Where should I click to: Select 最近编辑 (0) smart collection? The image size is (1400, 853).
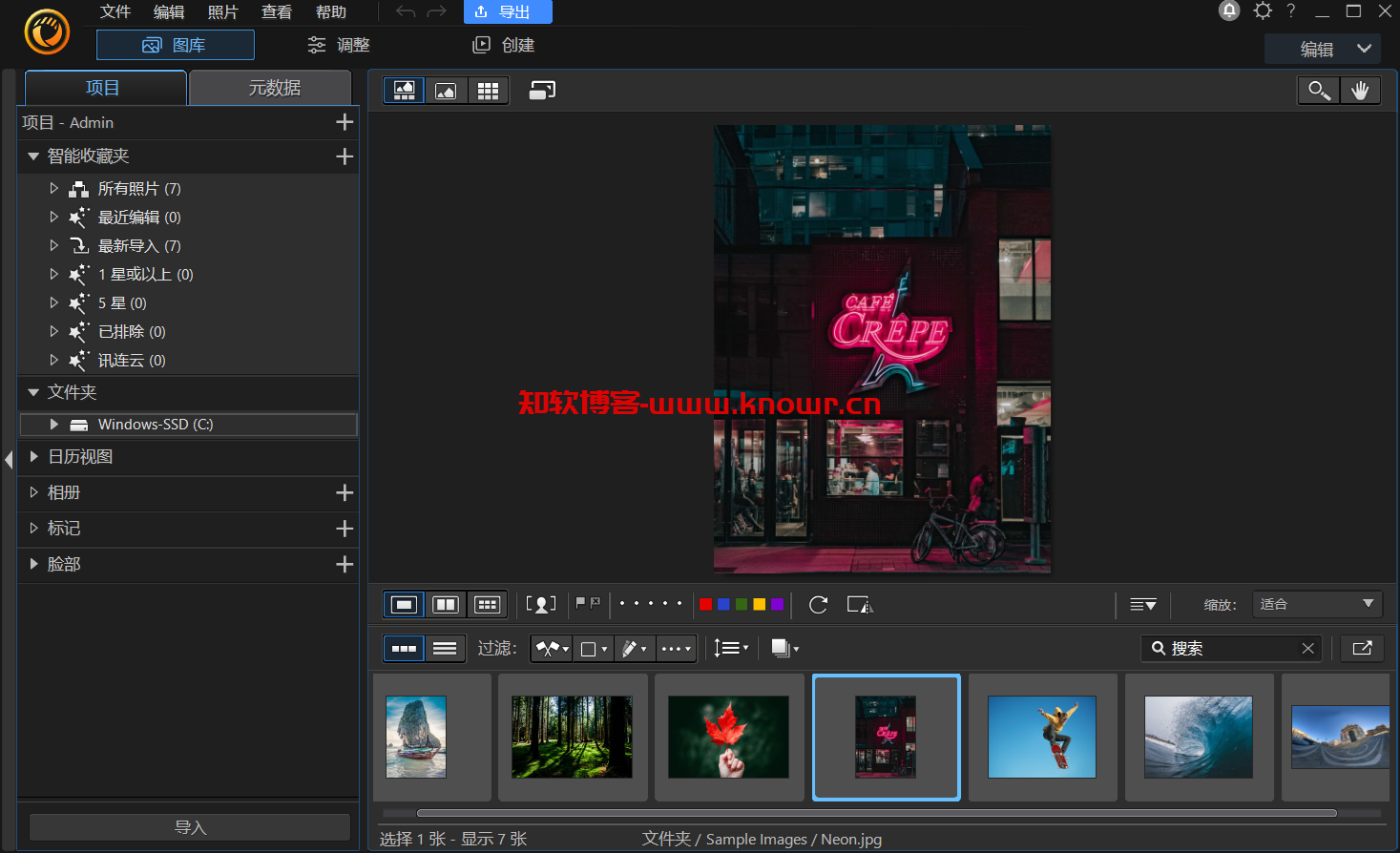[139, 218]
